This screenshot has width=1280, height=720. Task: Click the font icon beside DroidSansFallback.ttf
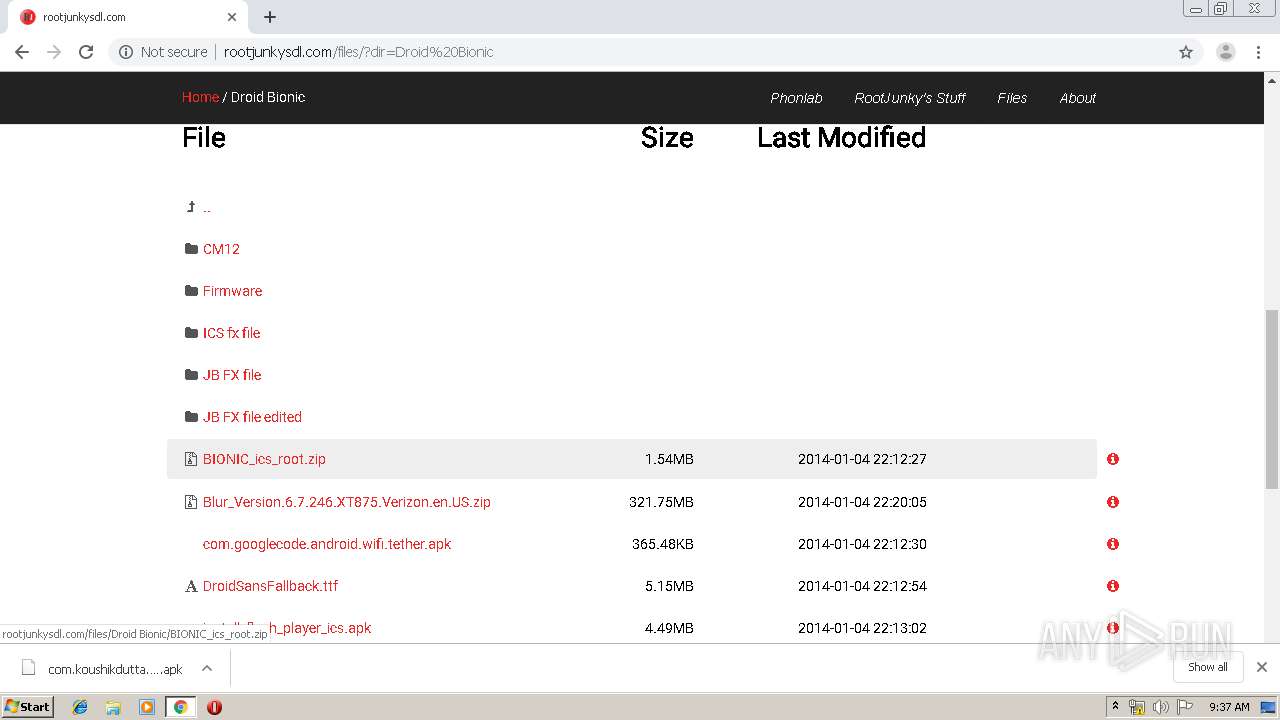click(191, 586)
